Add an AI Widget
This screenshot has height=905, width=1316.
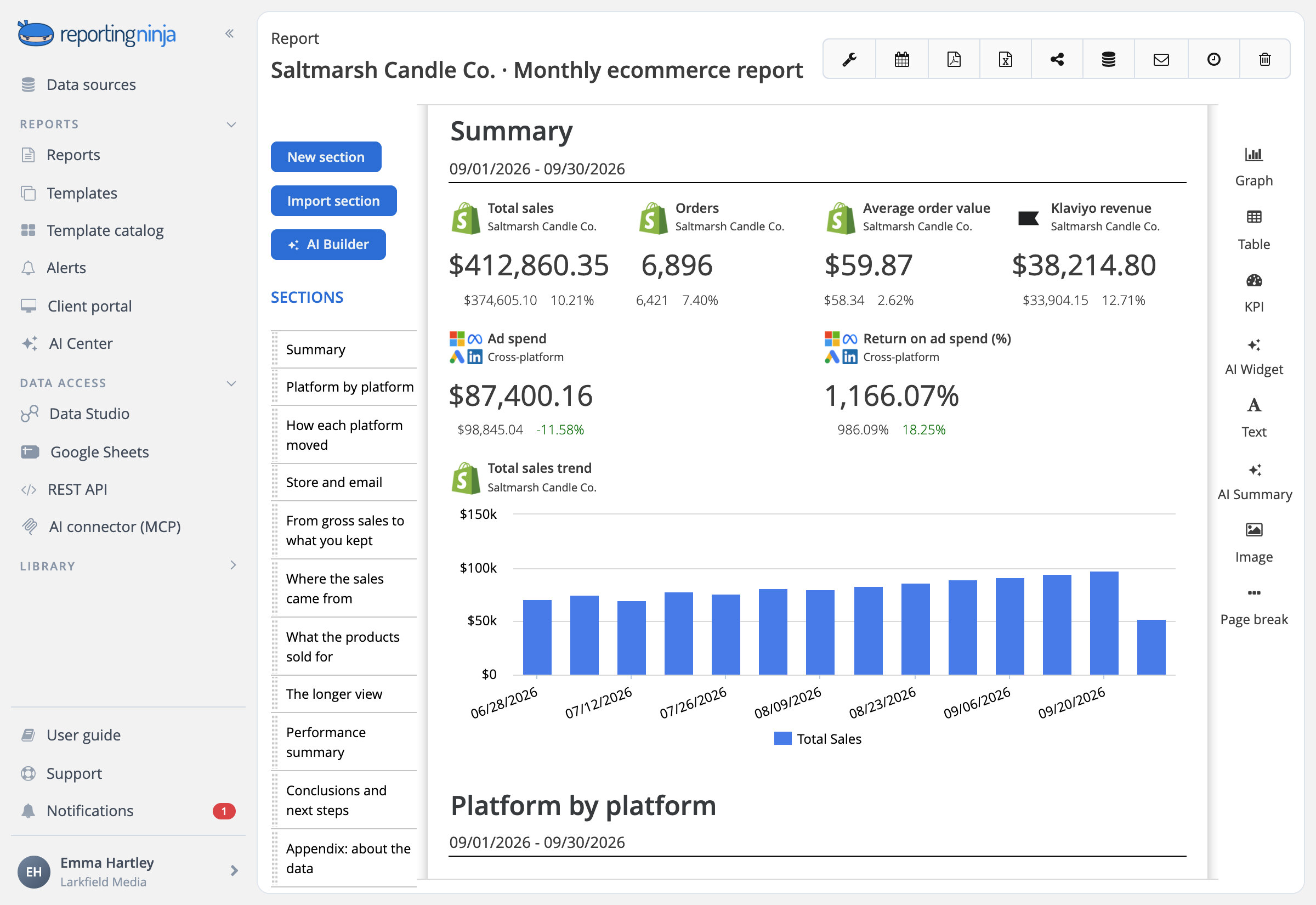(1253, 356)
